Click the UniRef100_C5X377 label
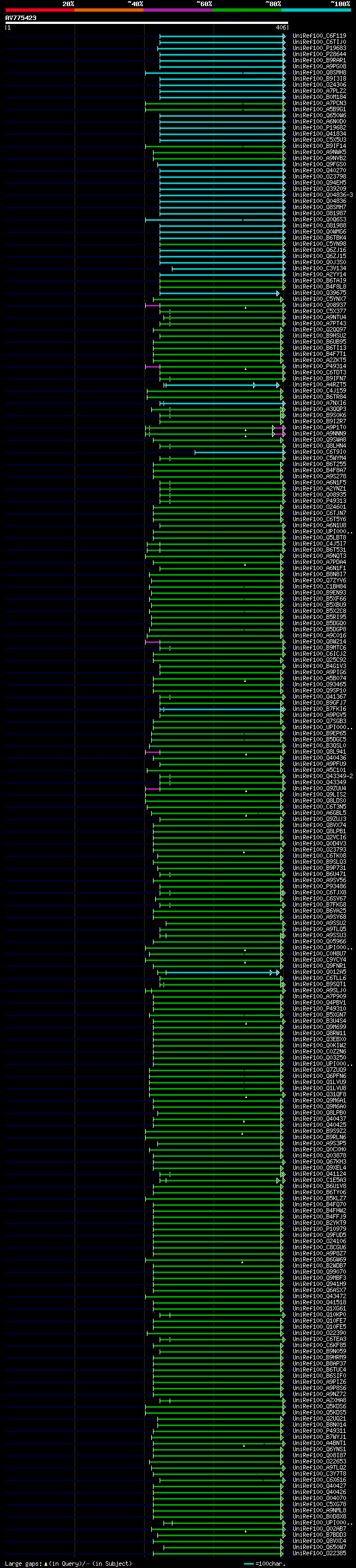Image resolution: width=356 pixels, height=1568 pixels. click(x=319, y=311)
